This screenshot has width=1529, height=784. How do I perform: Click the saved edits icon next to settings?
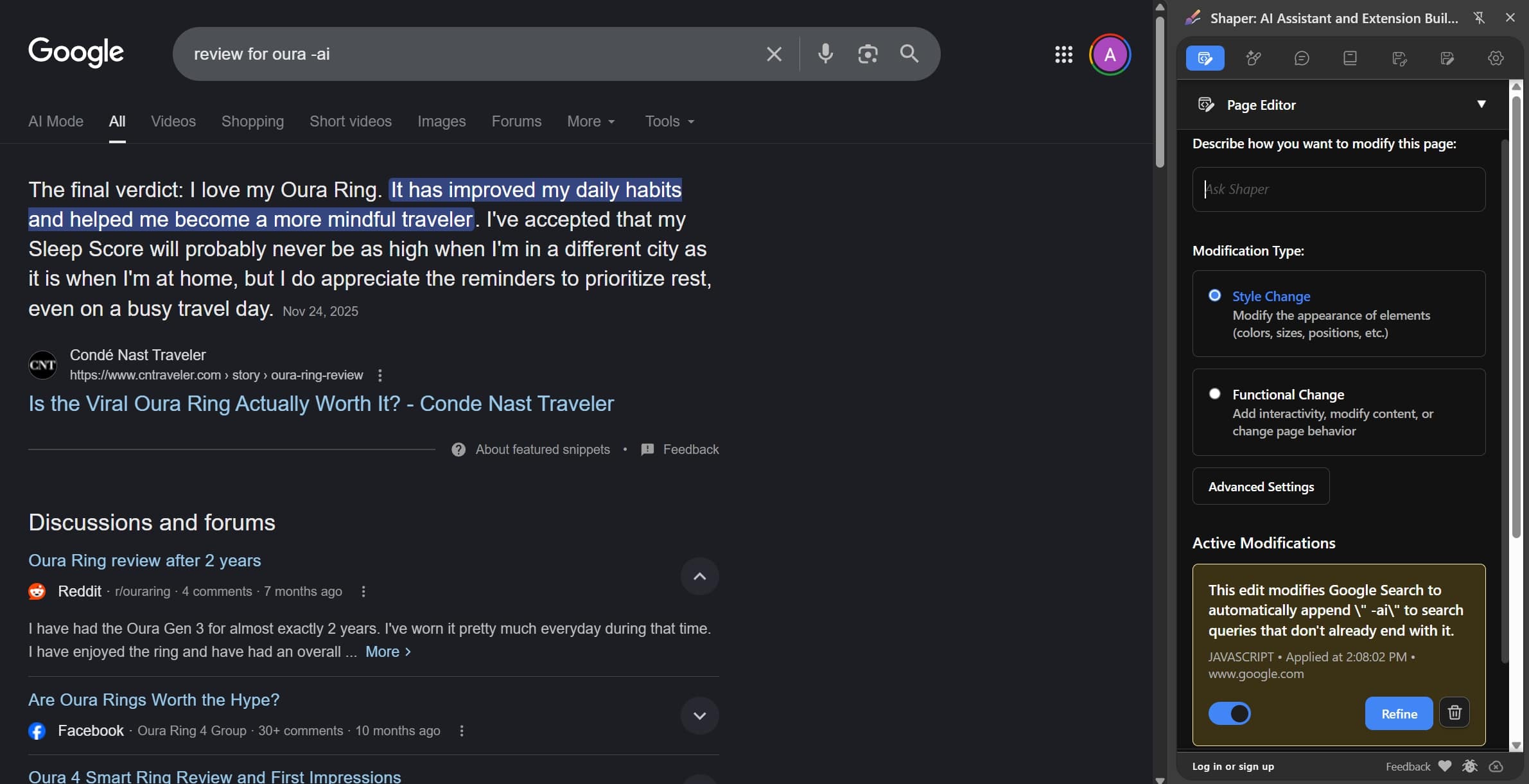[1447, 58]
